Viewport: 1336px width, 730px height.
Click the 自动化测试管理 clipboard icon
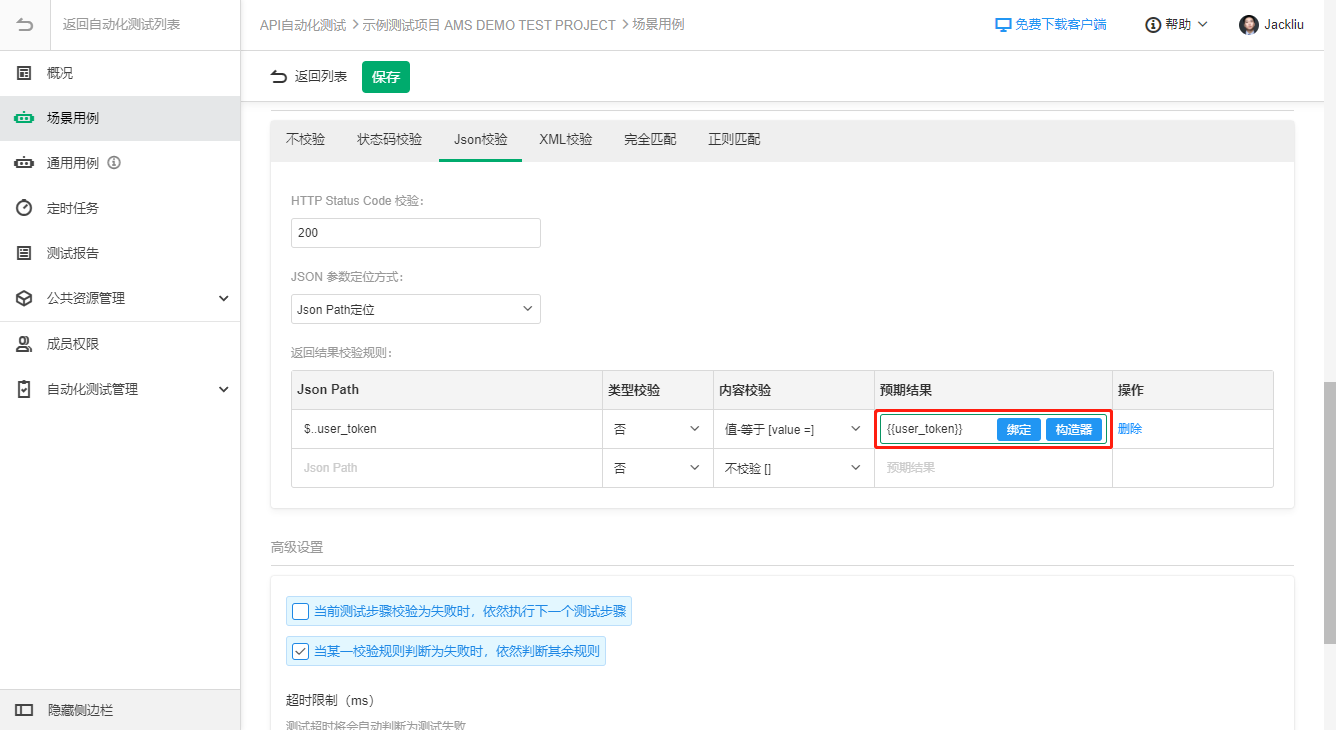24,389
